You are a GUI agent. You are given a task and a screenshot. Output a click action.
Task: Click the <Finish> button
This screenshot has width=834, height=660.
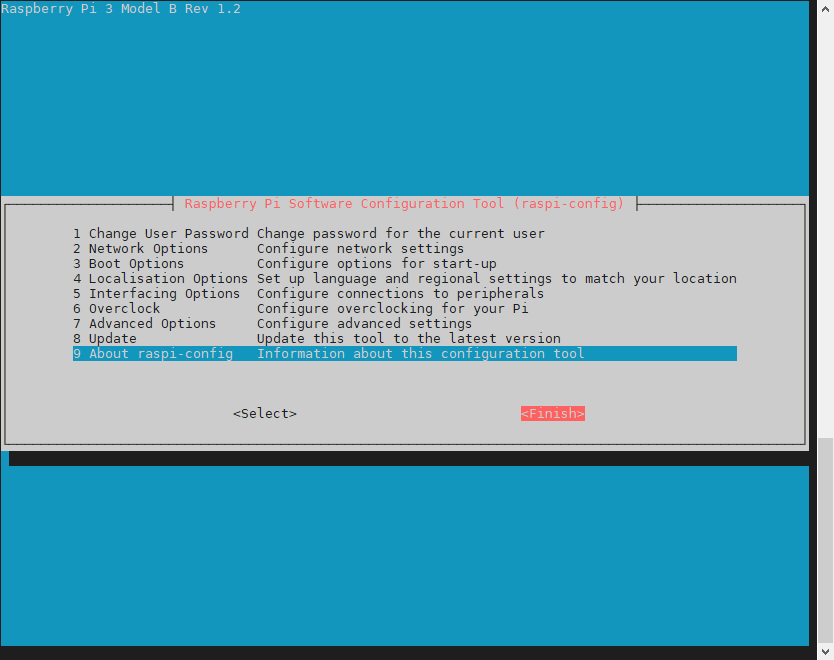click(553, 413)
